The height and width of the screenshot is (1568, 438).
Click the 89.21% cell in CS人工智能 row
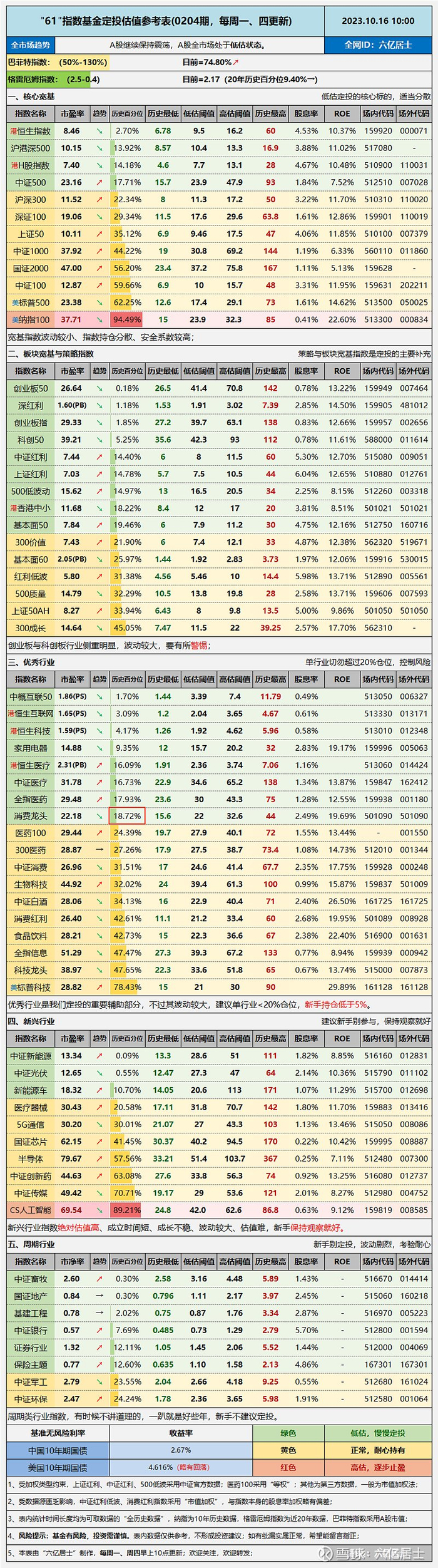point(127,1210)
